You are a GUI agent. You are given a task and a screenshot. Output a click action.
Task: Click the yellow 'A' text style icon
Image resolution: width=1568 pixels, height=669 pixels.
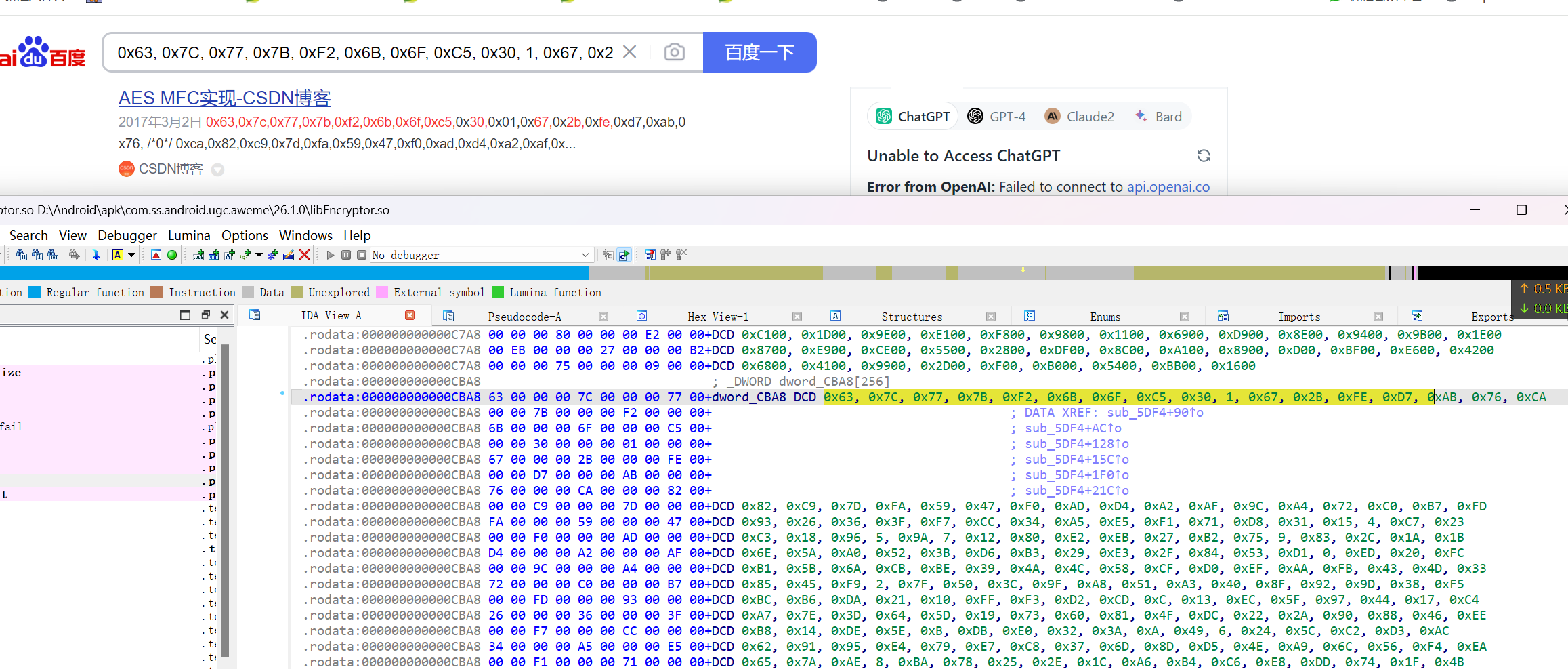[118, 255]
